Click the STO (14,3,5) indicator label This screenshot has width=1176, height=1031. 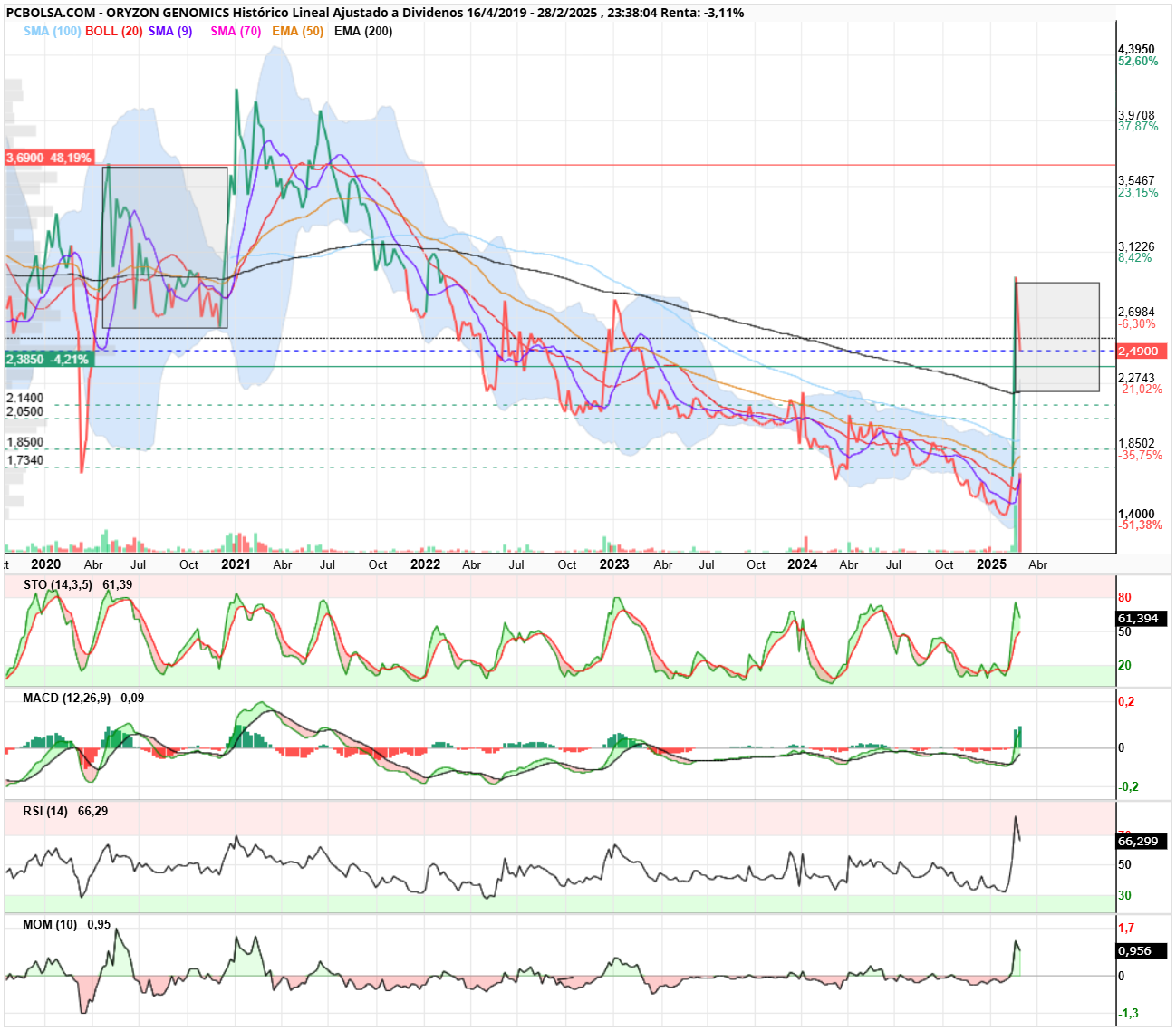pyautogui.click(x=58, y=584)
